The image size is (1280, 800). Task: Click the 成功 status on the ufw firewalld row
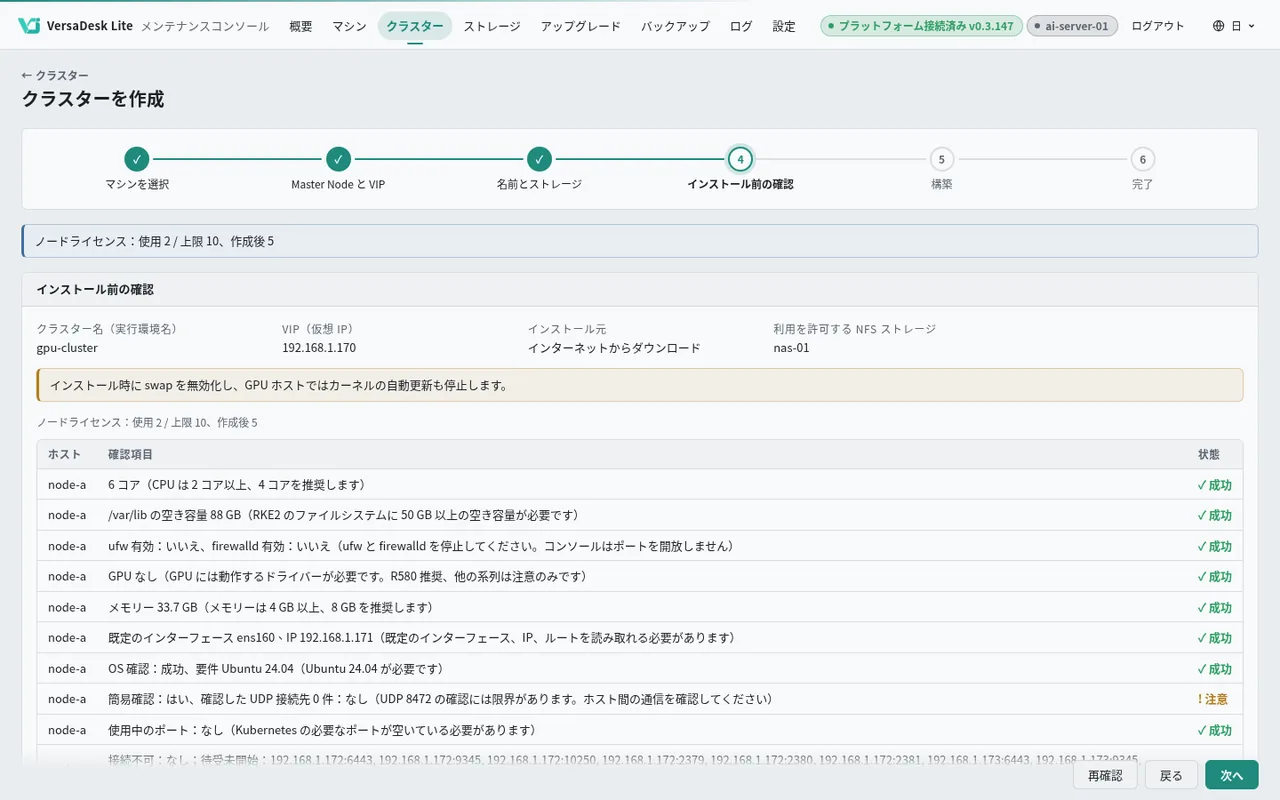coord(1214,546)
